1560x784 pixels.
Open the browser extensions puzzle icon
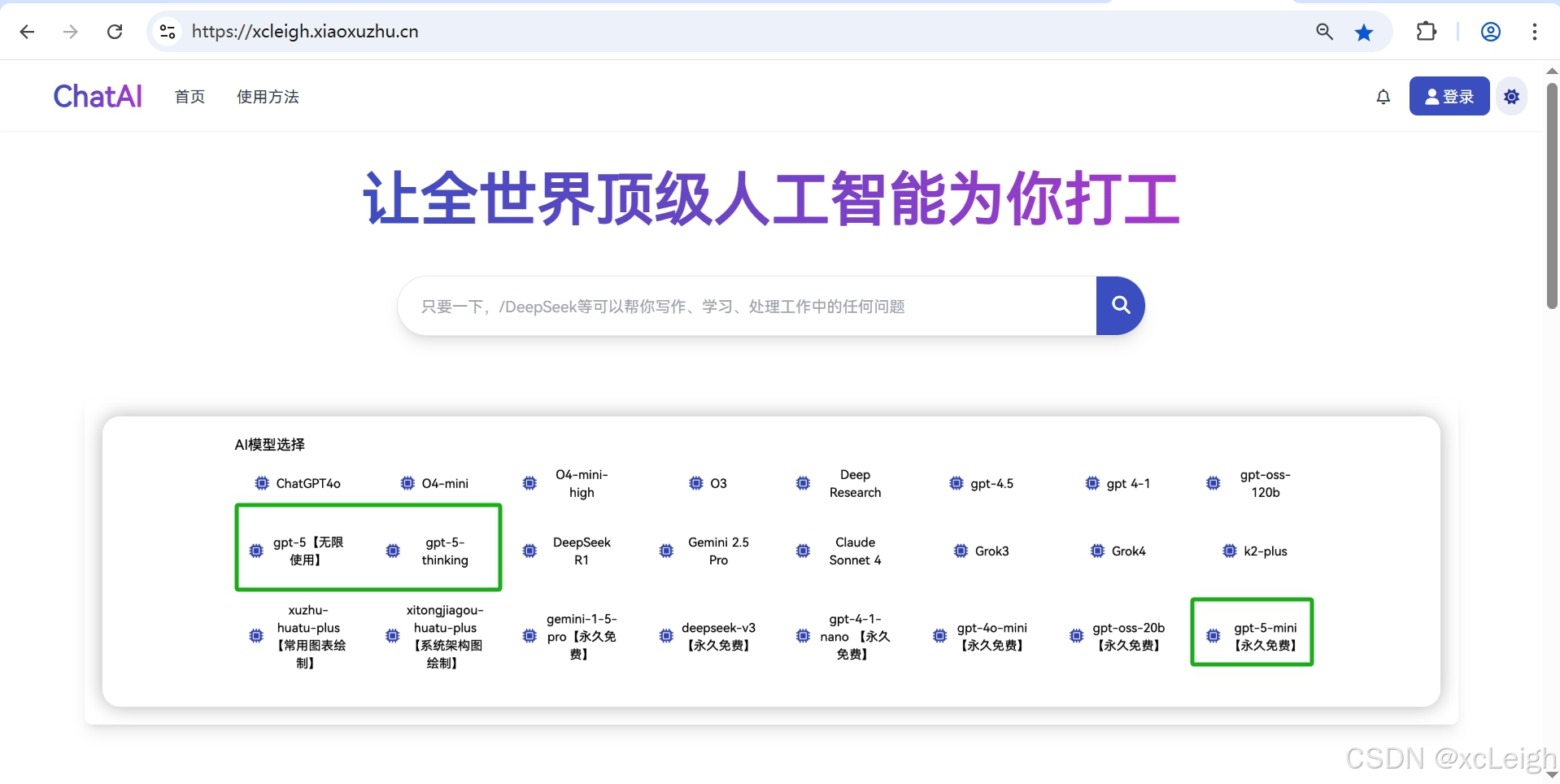click(x=1426, y=32)
